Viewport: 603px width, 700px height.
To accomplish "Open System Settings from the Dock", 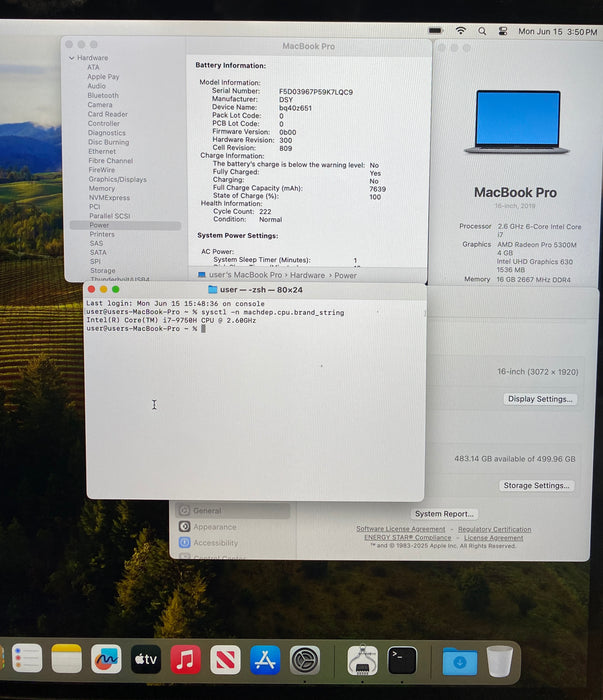I will click(x=305, y=660).
